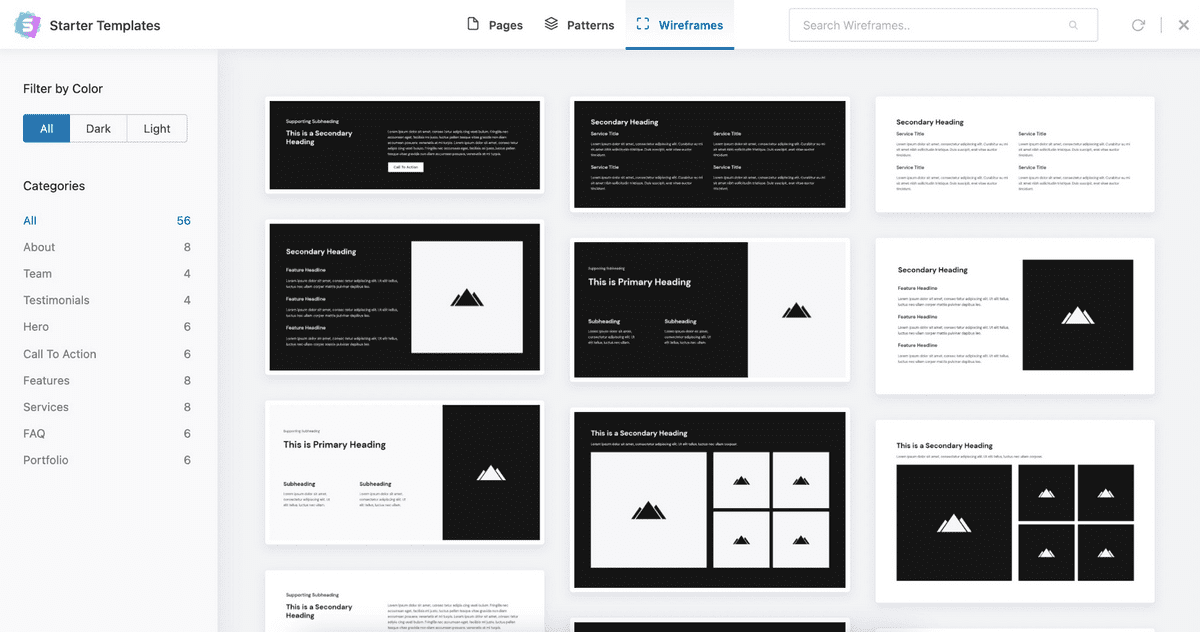
Task: Click the Starter Templates title
Action: (104, 25)
